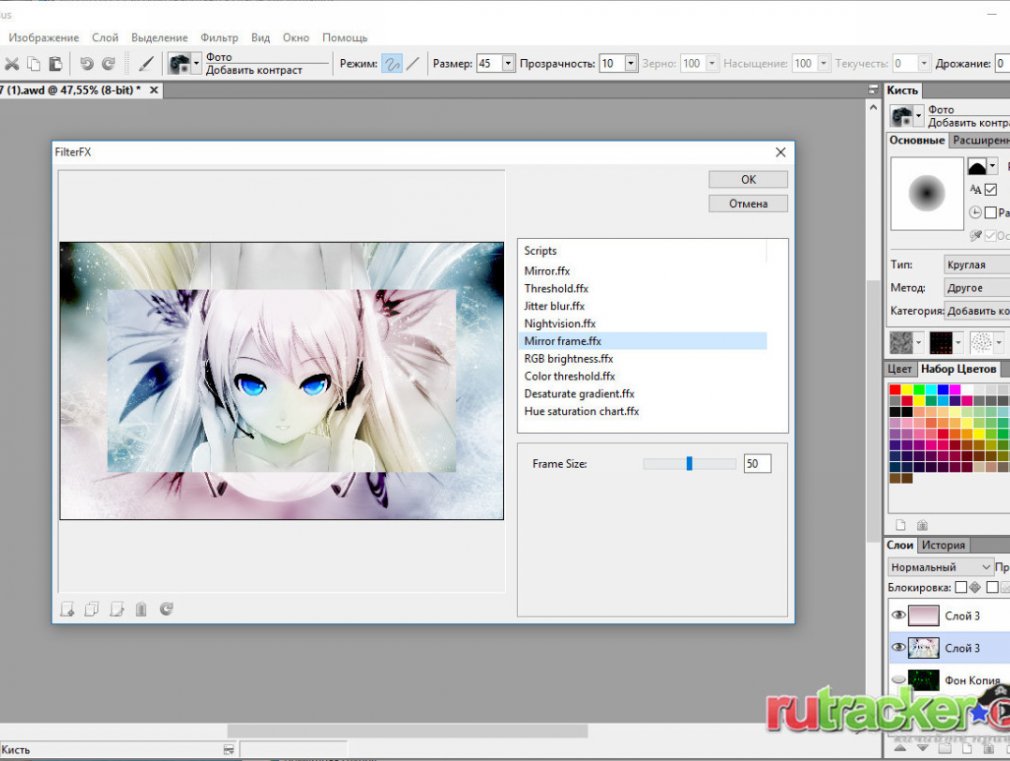The image size is (1010, 761).
Task: Show the Фон Копия layer
Action: pos(898,680)
